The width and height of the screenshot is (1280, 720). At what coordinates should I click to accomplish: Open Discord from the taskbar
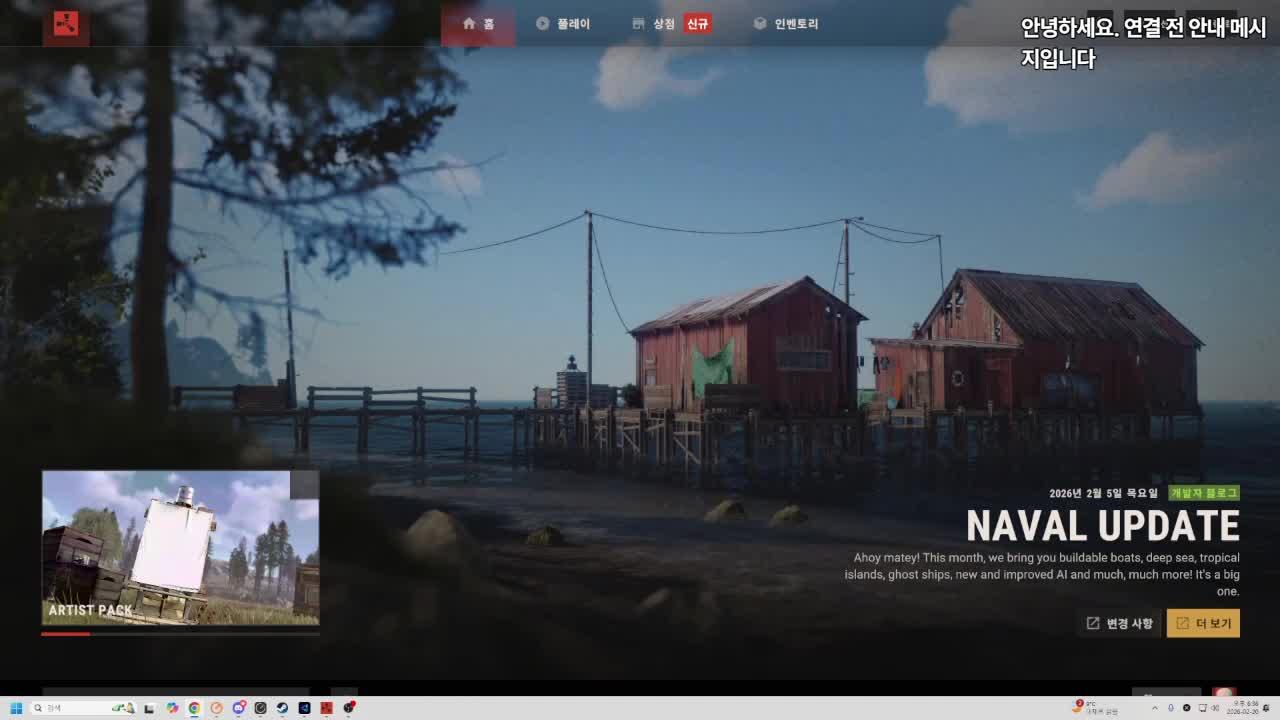(x=238, y=708)
